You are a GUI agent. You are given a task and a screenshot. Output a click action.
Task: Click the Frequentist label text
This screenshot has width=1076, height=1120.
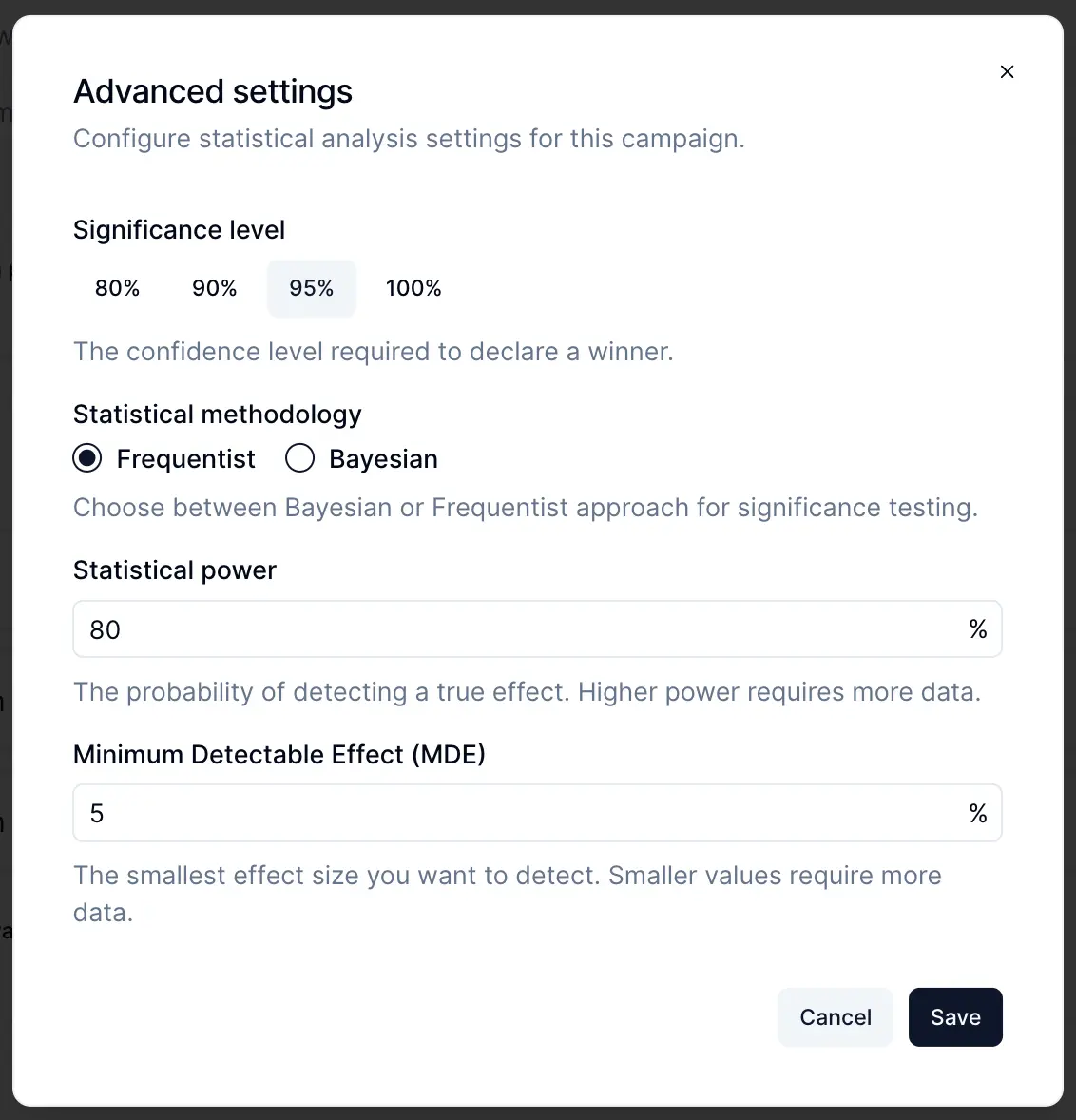click(186, 459)
